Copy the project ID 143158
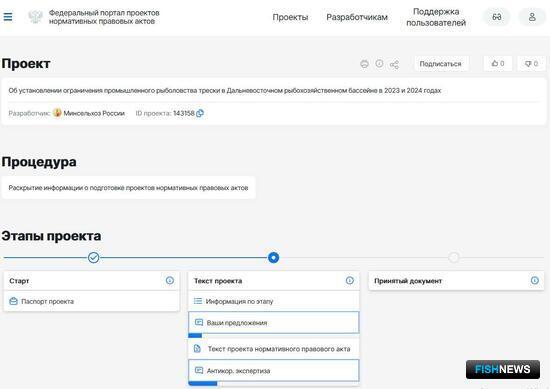Viewport: 550px width, 389px height. click(200, 113)
